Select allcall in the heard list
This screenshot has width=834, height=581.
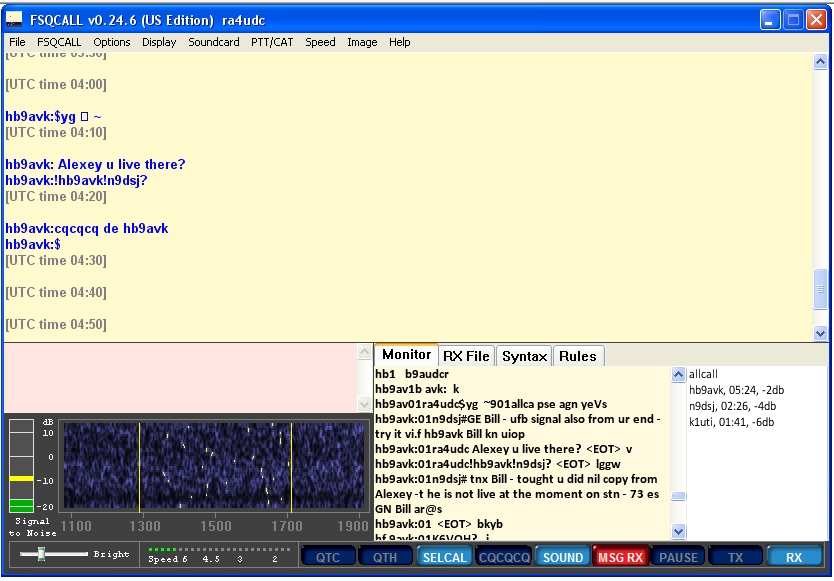click(x=703, y=374)
